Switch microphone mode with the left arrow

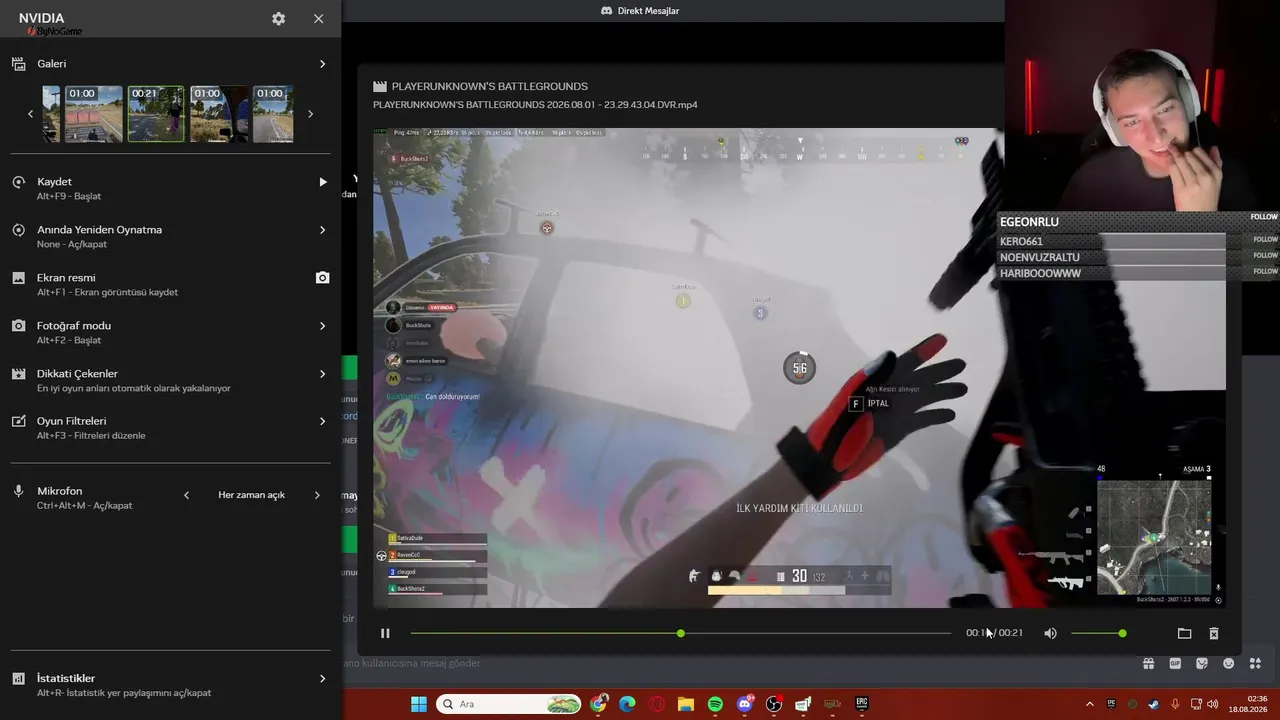[x=186, y=495]
